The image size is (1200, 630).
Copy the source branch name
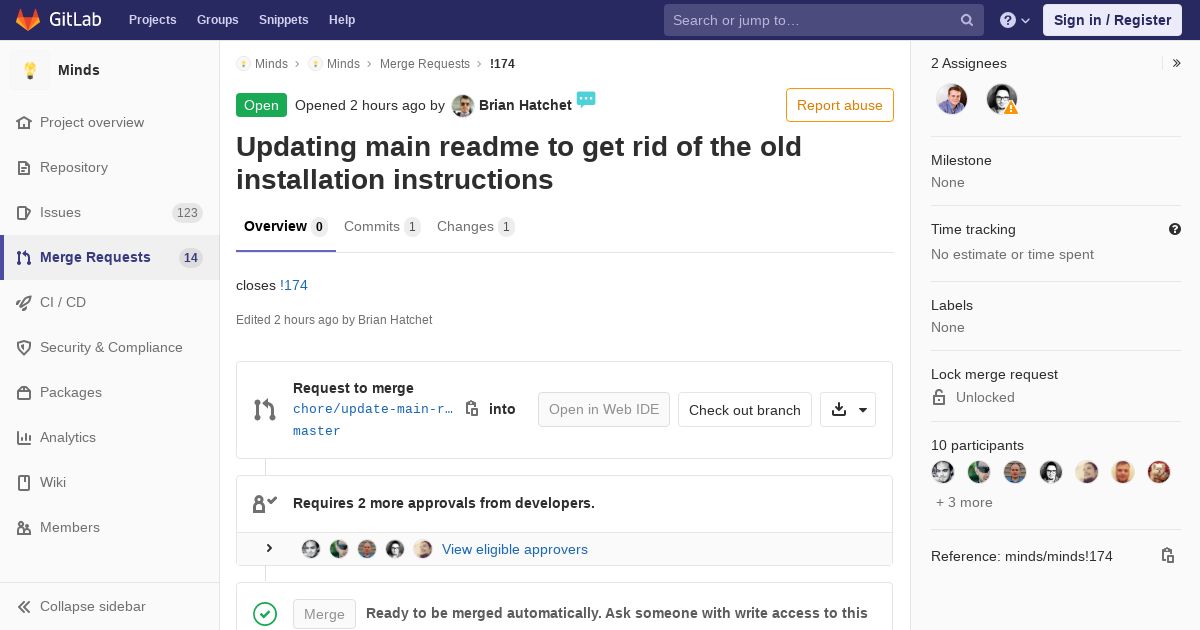(472, 408)
